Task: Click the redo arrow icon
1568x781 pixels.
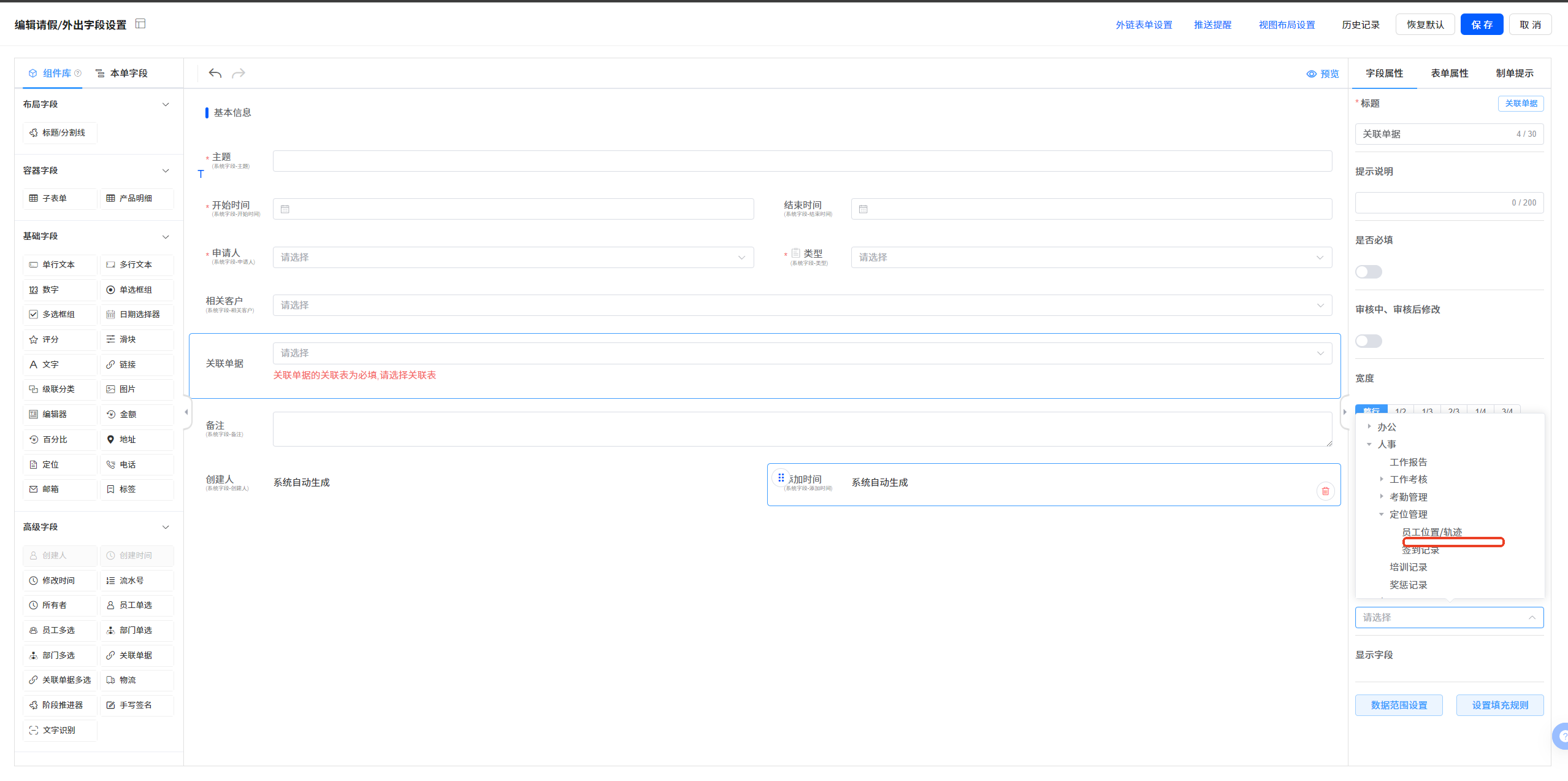Action: pyautogui.click(x=239, y=74)
